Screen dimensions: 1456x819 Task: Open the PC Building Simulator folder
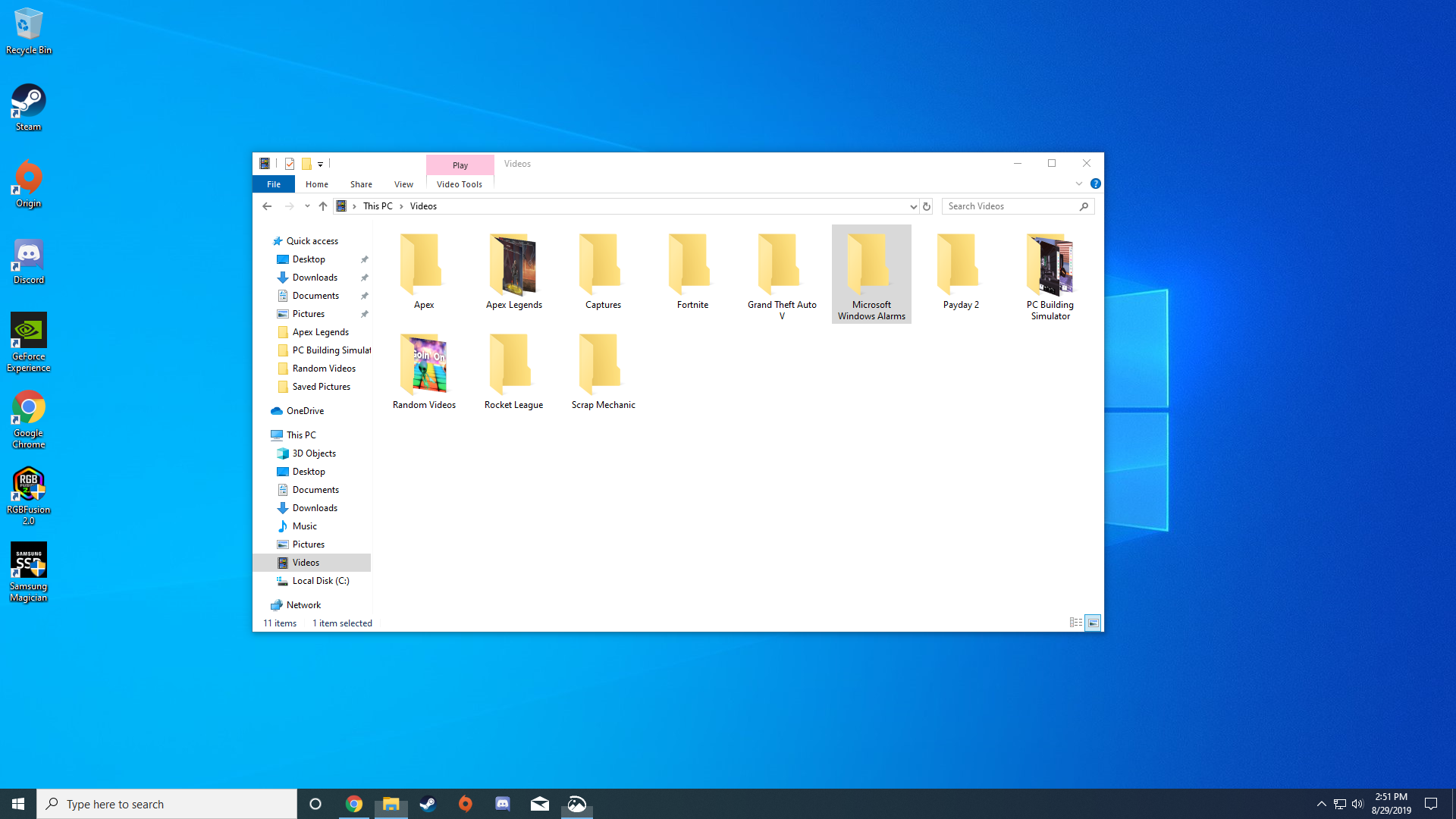tap(1050, 276)
